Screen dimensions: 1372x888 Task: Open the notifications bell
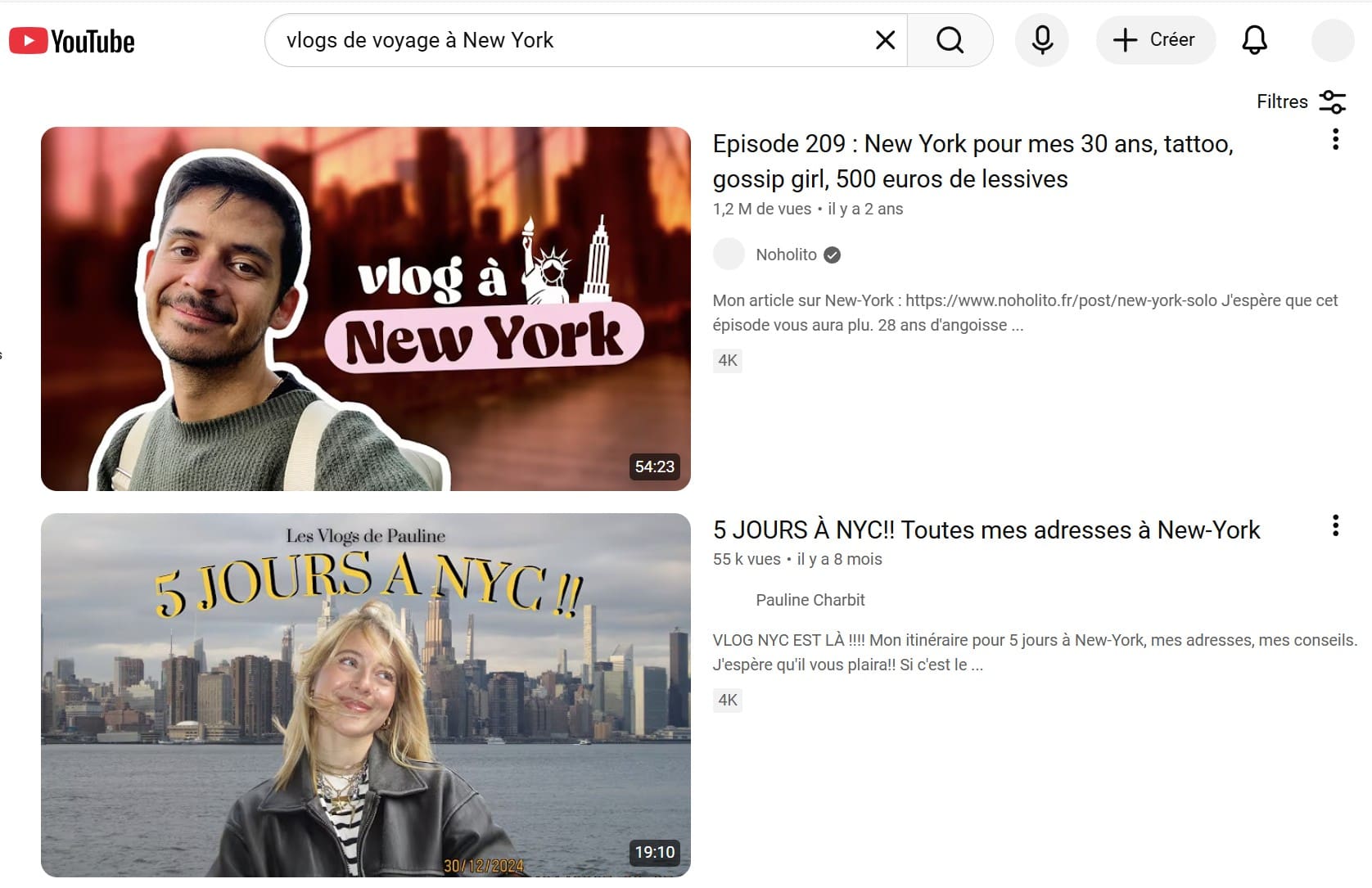(x=1254, y=40)
